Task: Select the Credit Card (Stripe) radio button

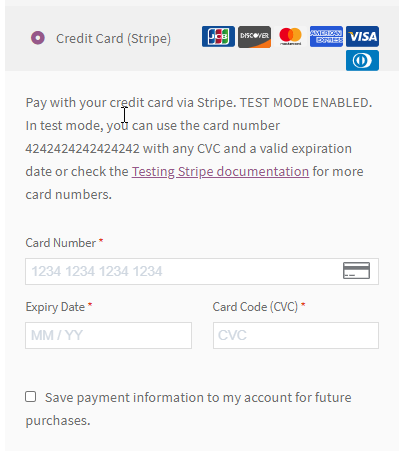Action: click(38, 38)
